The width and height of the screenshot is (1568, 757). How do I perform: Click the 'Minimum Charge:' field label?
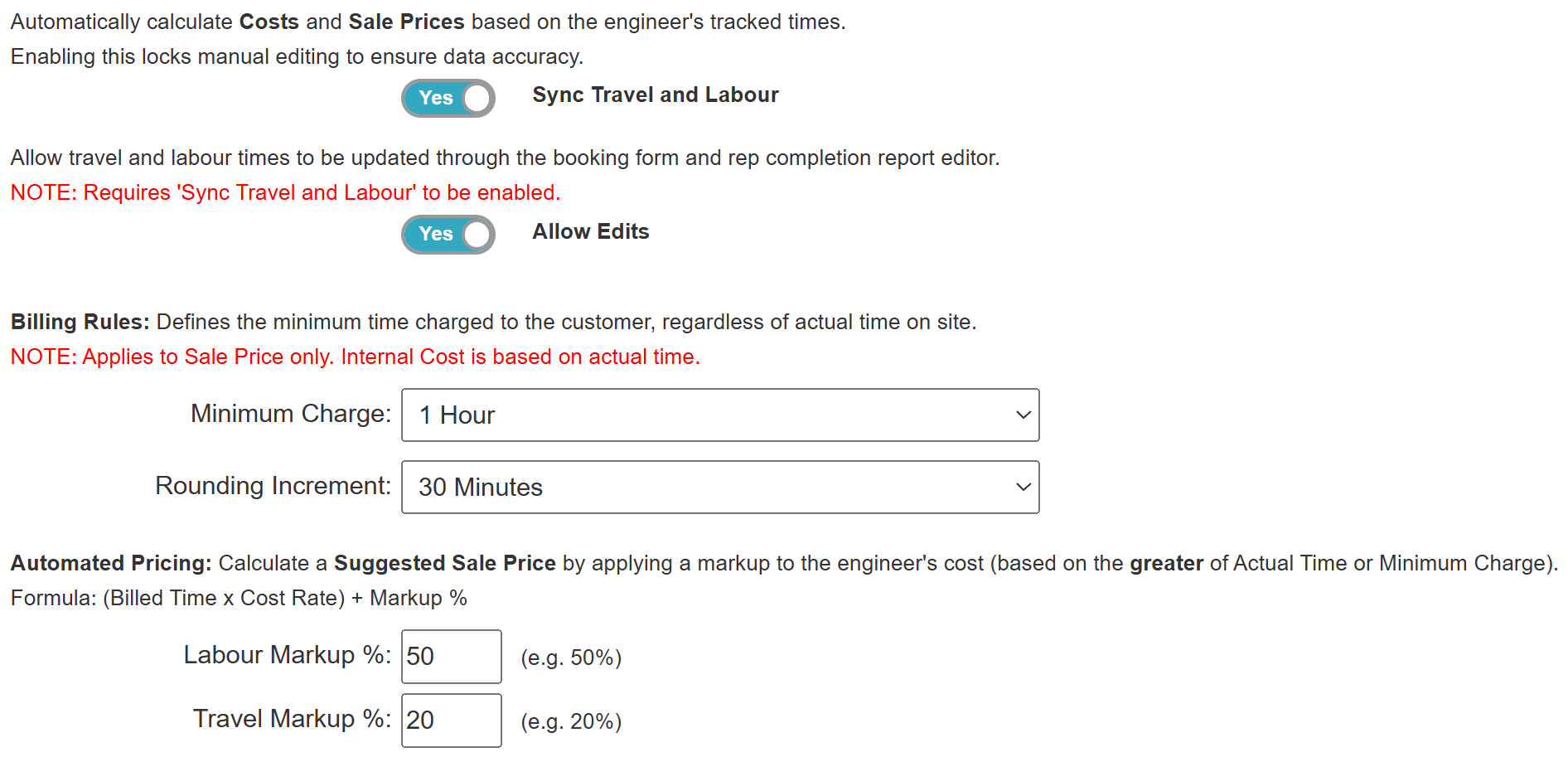click(290, 414)
